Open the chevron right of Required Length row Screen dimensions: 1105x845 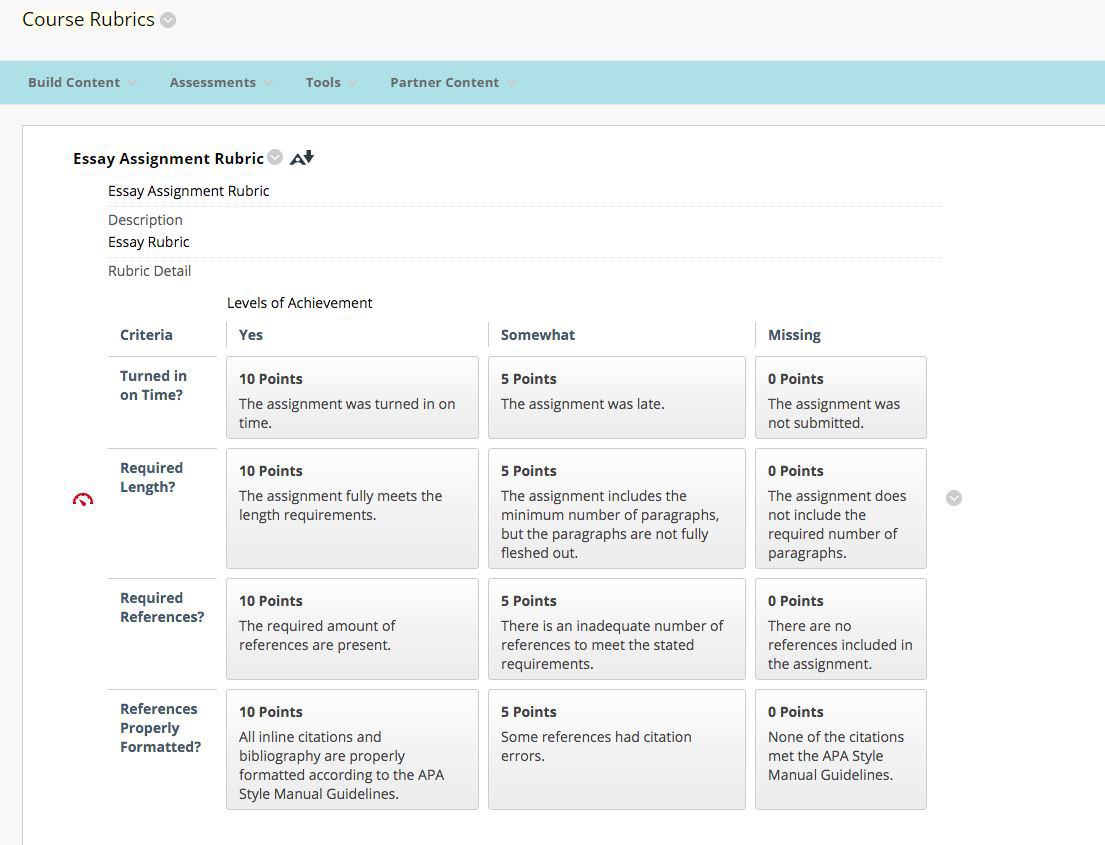pyautogui.click(x=953, y=498)
